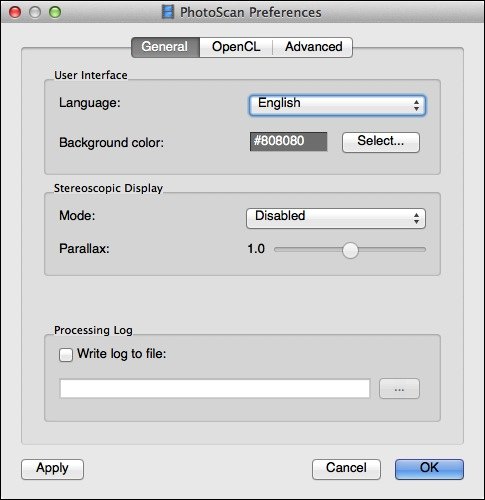Close the Preferences window with red button

point(15,12)
